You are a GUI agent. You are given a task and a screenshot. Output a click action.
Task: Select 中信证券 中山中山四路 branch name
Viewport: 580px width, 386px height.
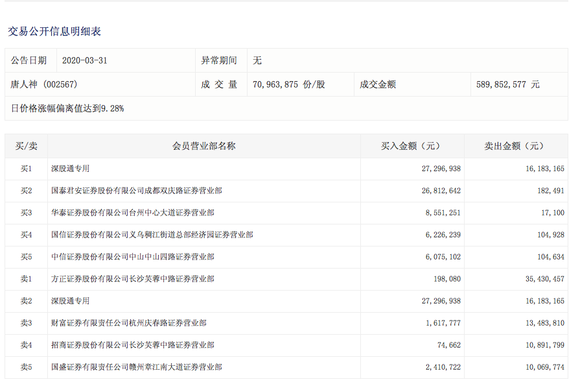click(132, 257)
